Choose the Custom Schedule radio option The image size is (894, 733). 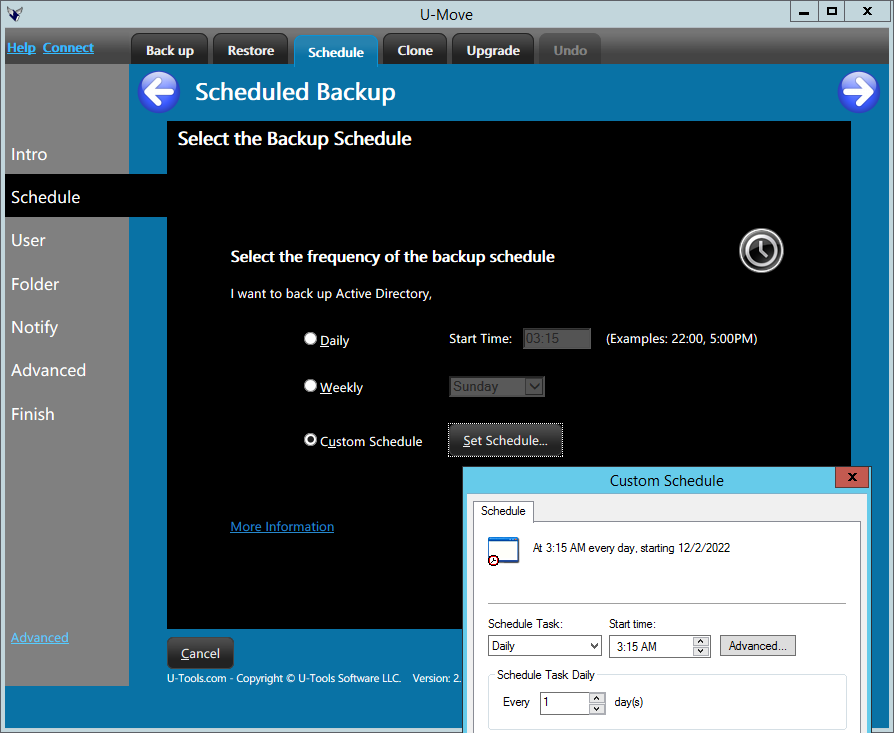tap(310, 440)
